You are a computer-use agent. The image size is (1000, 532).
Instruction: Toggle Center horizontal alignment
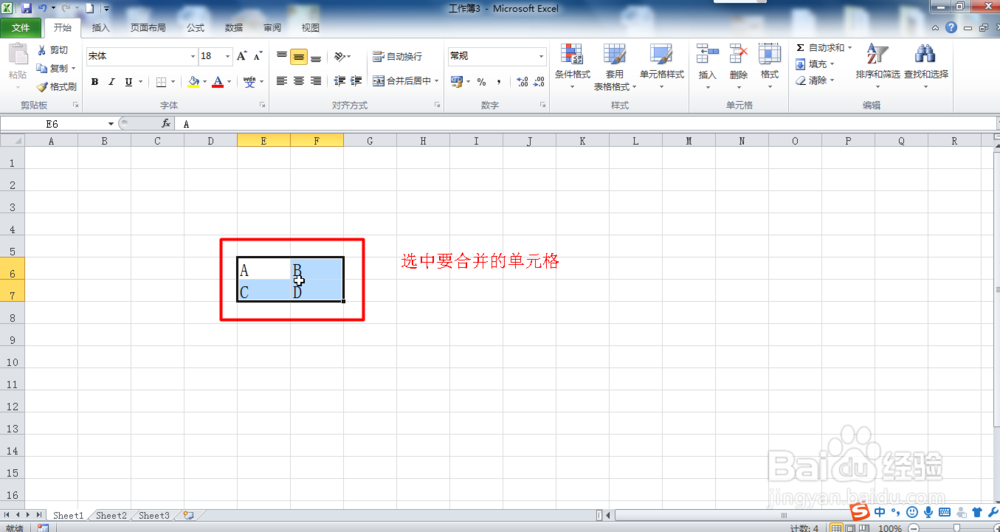coord(298,81)
